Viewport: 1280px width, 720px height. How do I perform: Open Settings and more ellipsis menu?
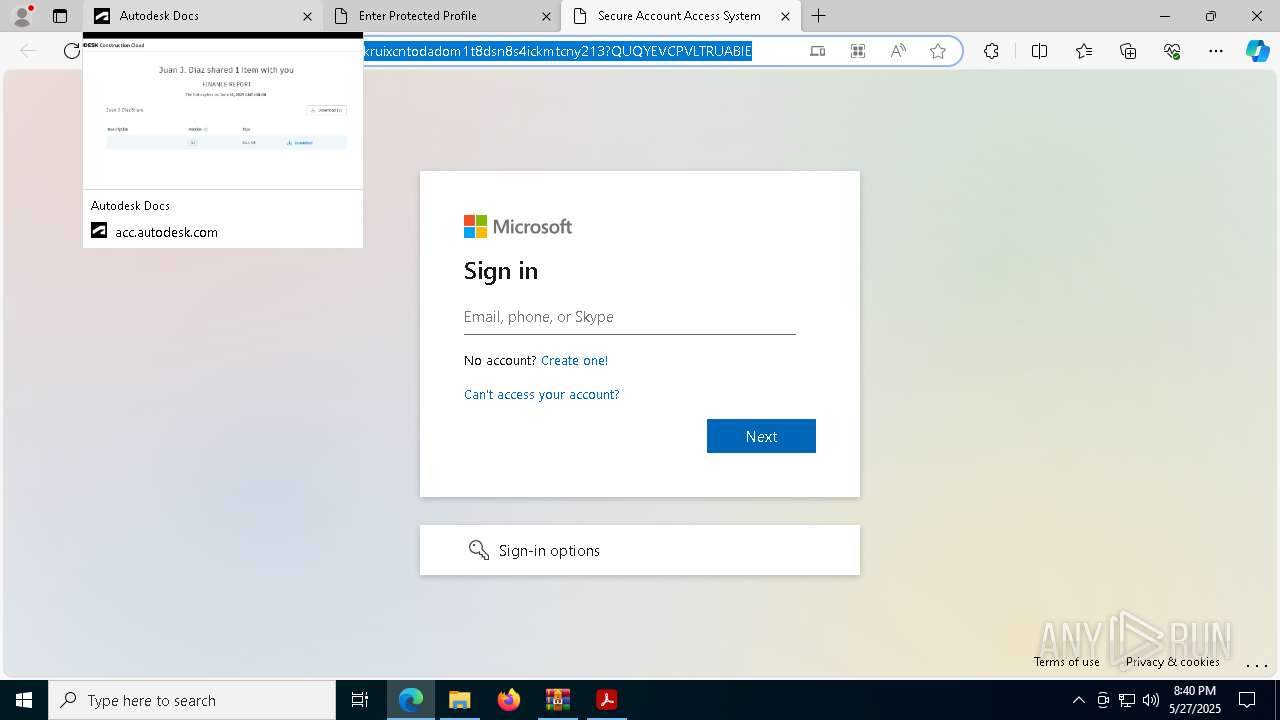pos(1216,51)
